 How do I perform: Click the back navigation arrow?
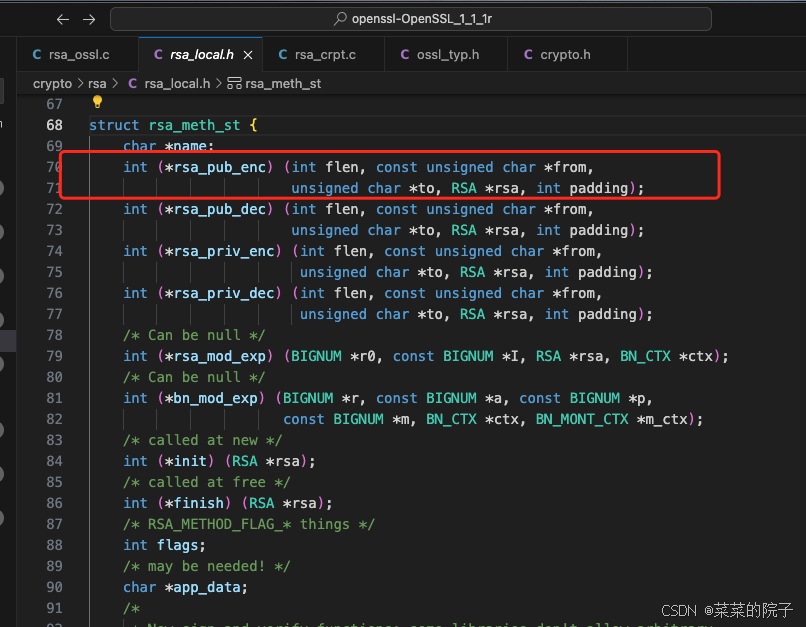61,18
